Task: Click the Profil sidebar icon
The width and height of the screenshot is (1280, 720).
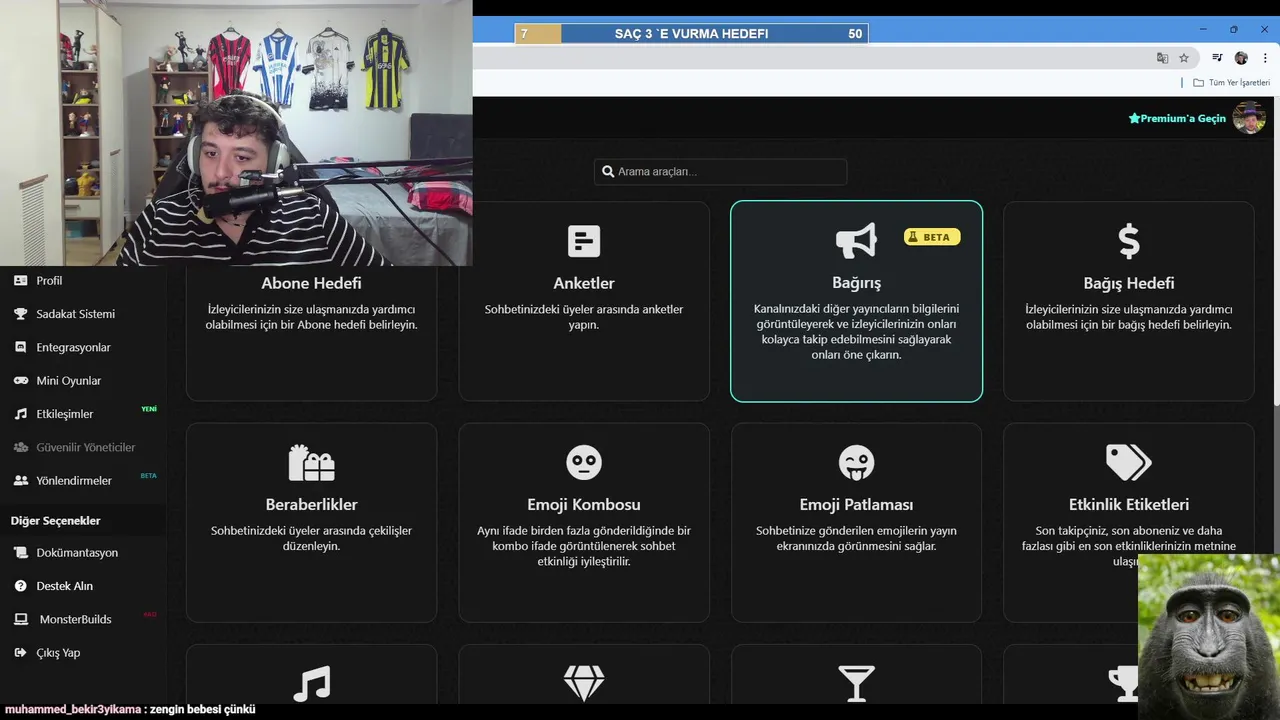Action: 20,281
